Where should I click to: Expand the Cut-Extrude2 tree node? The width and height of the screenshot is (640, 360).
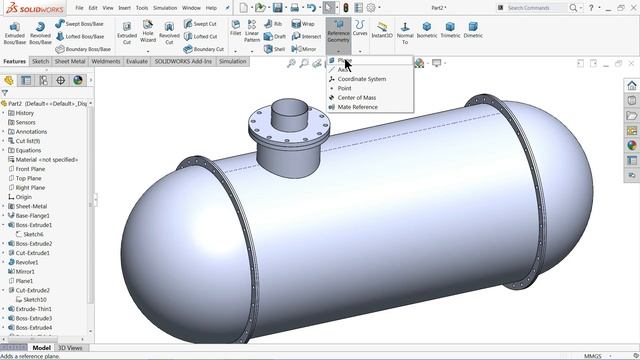[x=4, y=290]
